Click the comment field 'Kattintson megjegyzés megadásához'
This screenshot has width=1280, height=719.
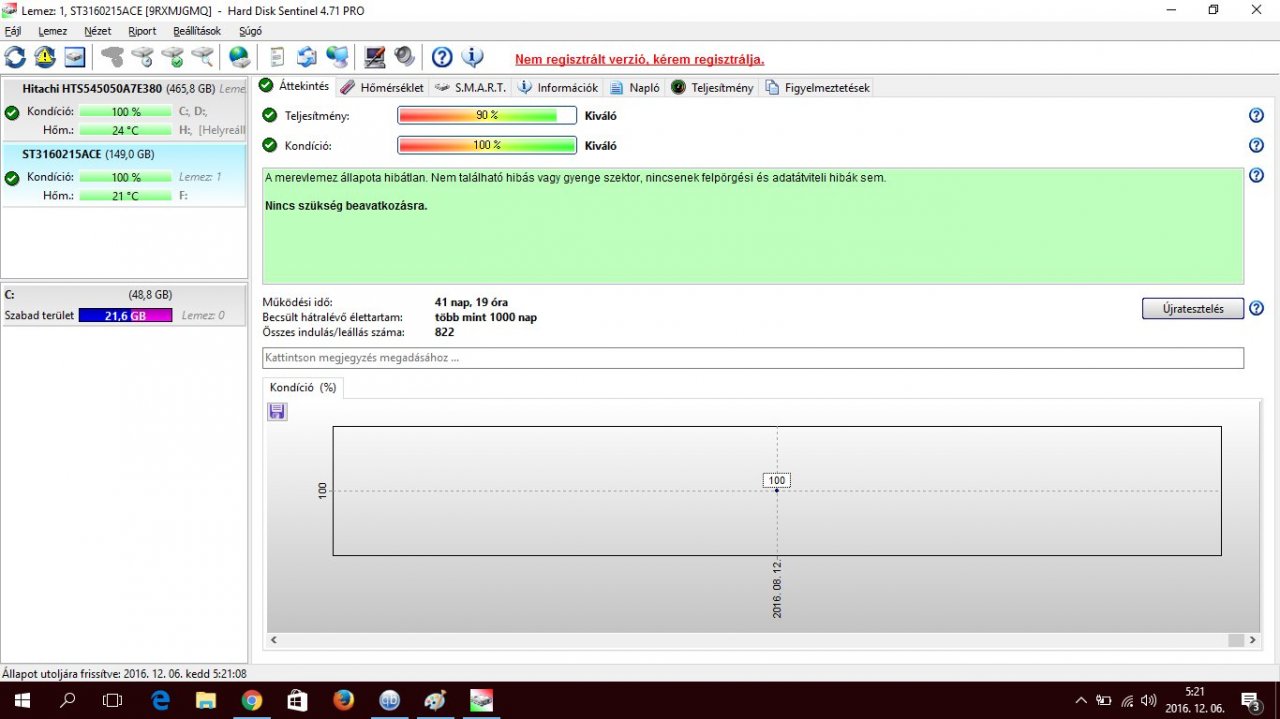coord(753,358)
